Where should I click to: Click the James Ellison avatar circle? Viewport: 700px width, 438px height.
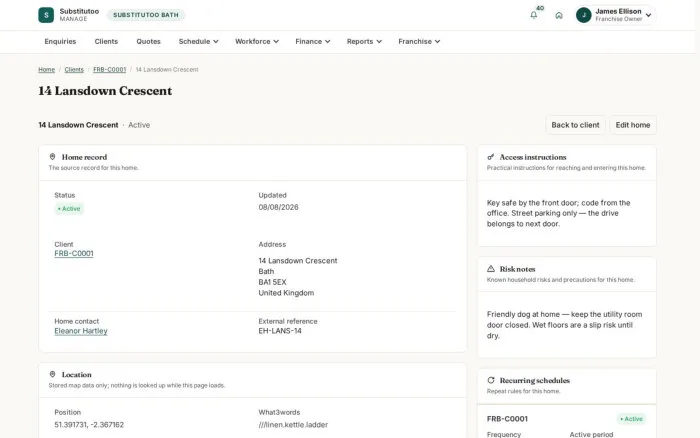(x=583, y=15)
